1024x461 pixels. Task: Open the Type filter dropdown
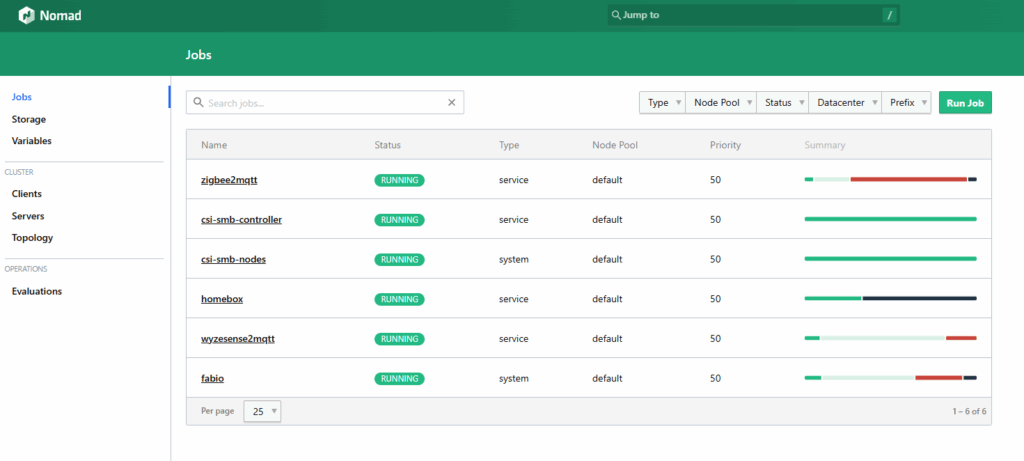coord(662,103)
